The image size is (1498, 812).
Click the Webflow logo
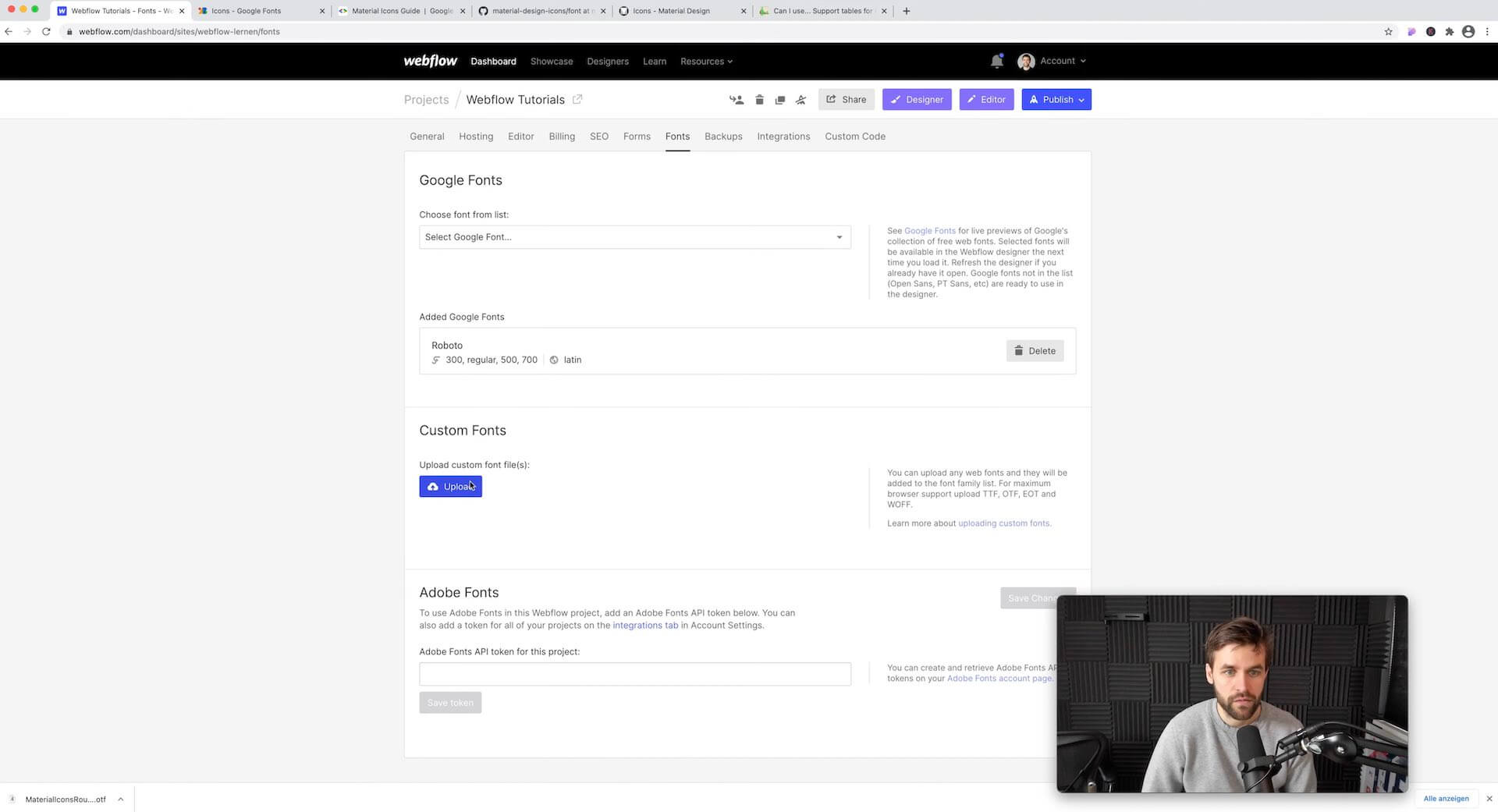pos(430,61)
